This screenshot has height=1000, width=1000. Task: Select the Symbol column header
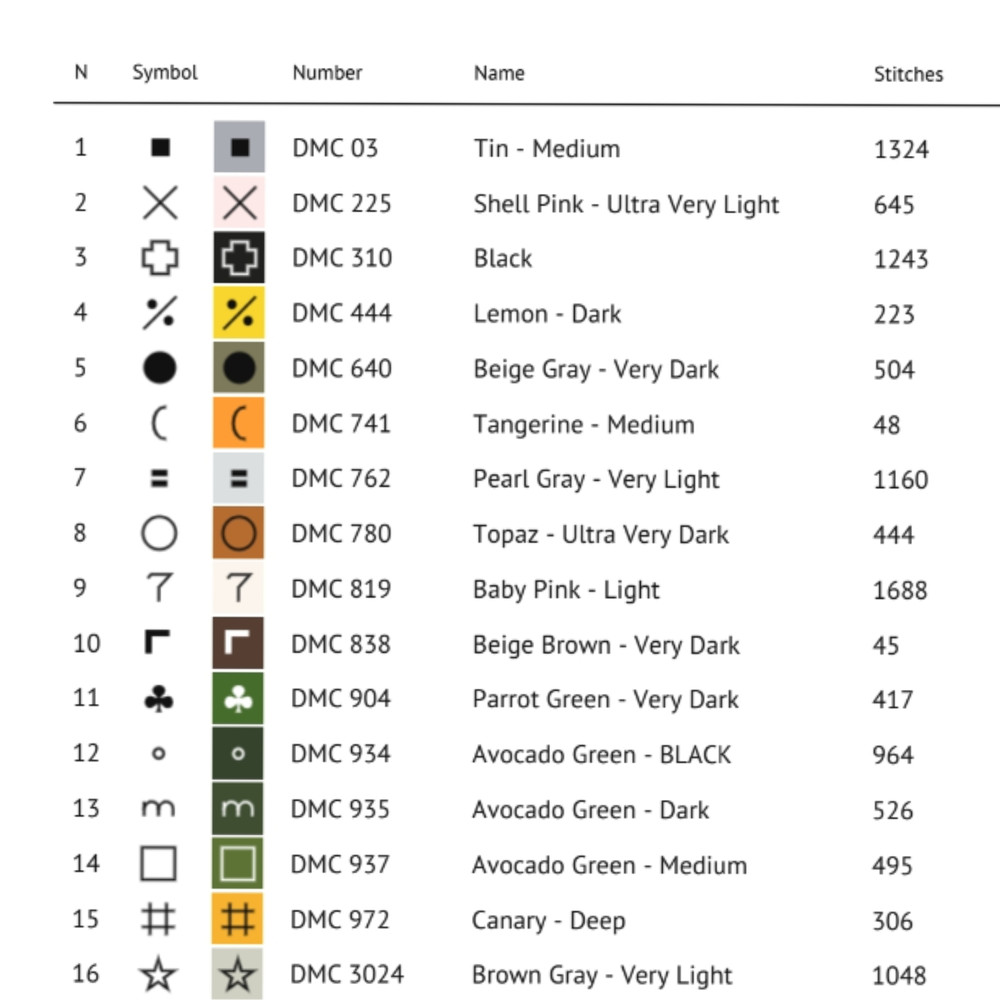165,73
